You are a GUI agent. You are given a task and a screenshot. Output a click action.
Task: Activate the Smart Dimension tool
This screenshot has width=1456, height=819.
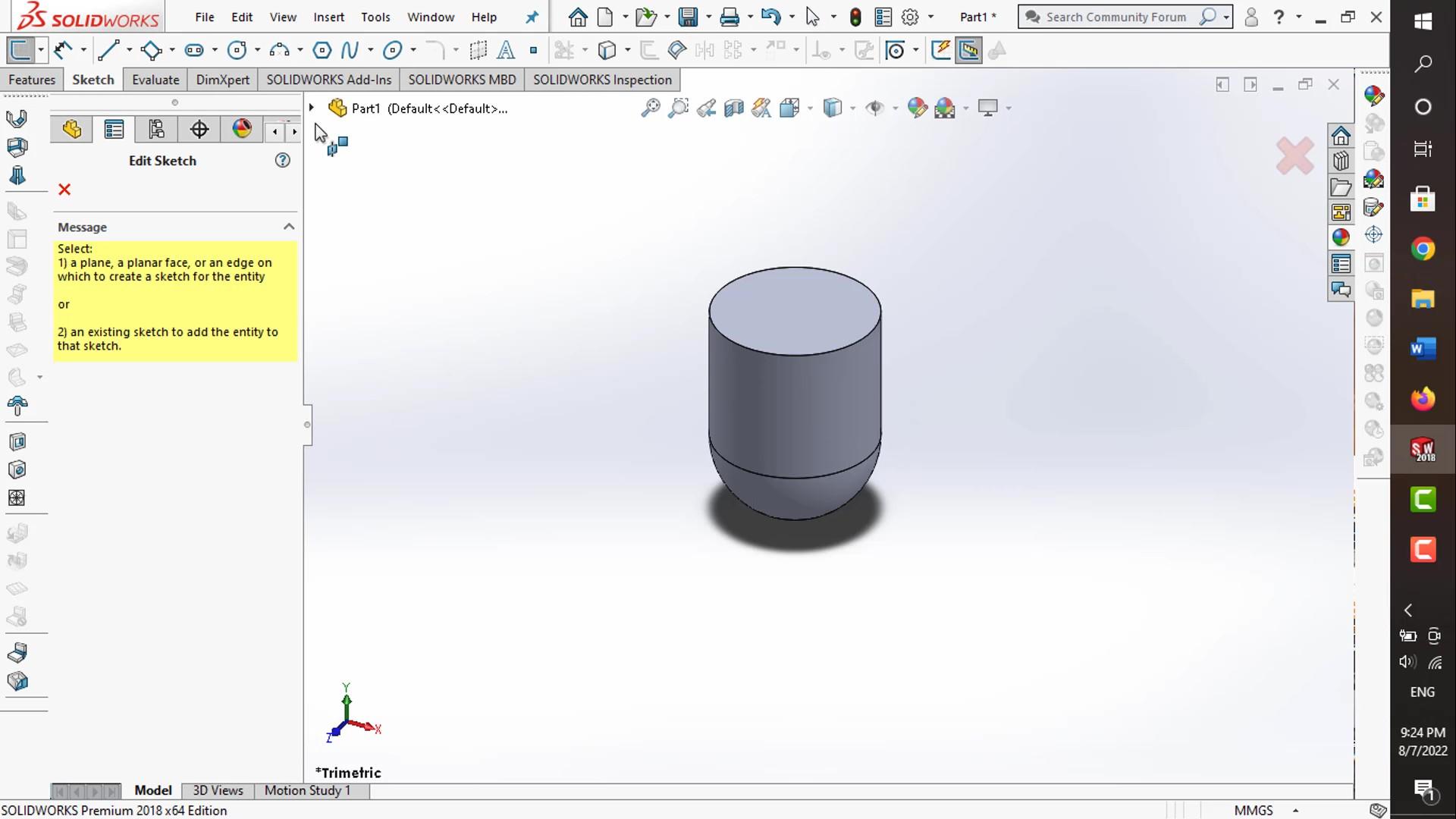coord(64,51)
